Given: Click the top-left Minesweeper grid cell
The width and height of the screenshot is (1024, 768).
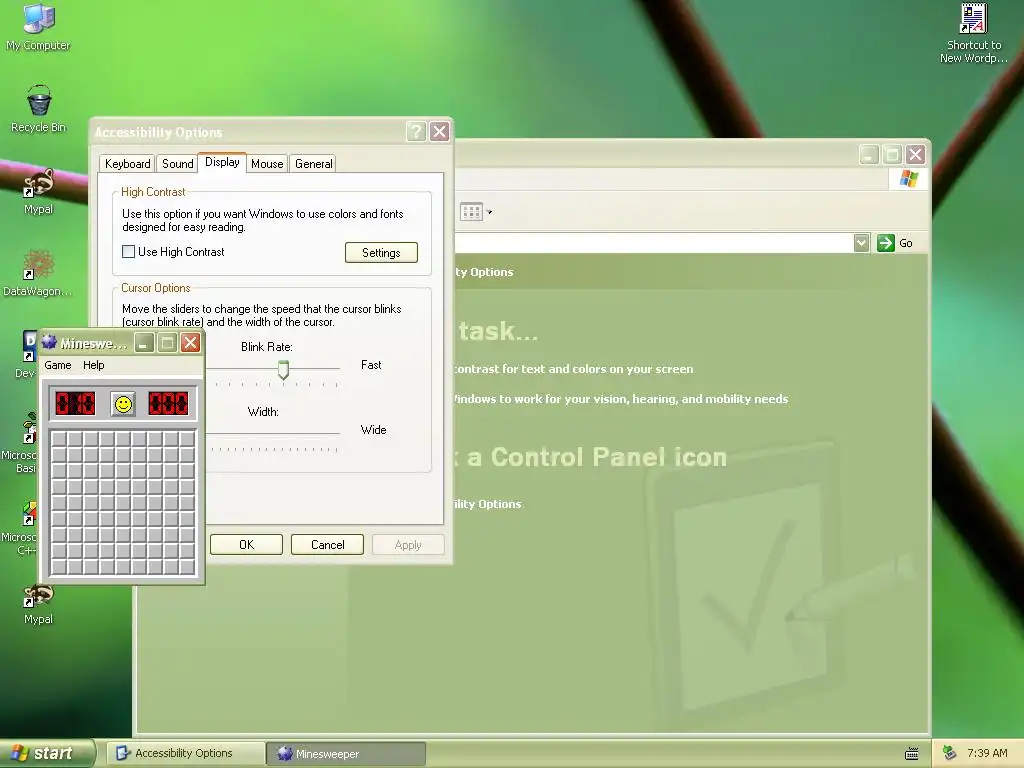Looking at the screenshot, I should coord(59,439).
